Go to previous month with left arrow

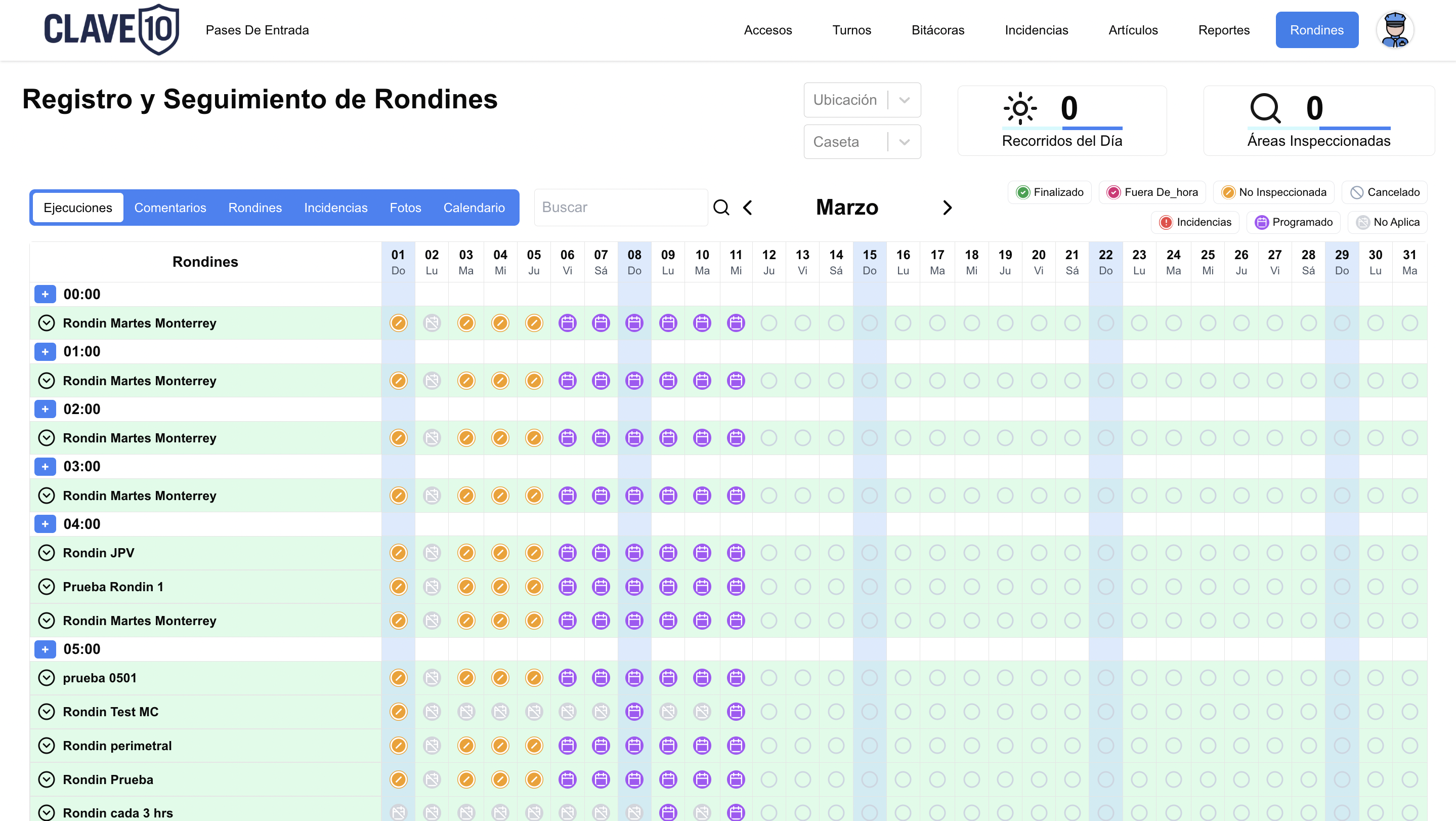pyautogui.click(x=748, y=208)
